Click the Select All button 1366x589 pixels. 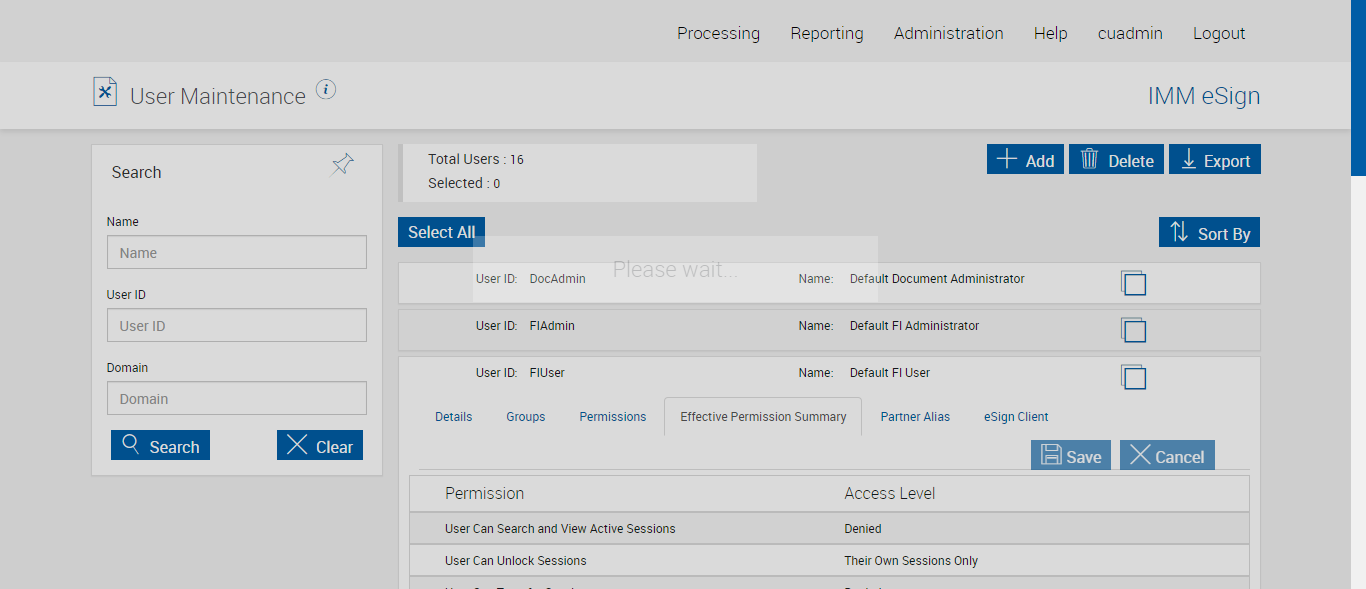click(x=441, y=232)
